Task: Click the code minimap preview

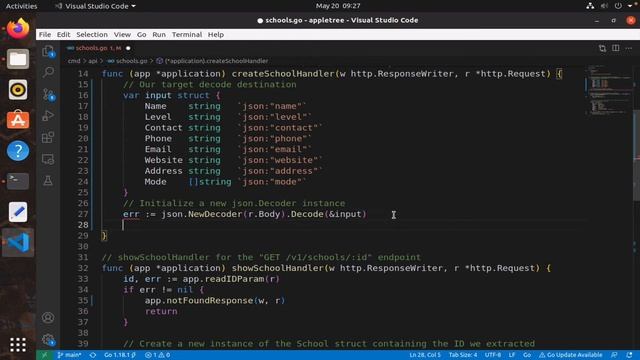Action: (609, 90)
